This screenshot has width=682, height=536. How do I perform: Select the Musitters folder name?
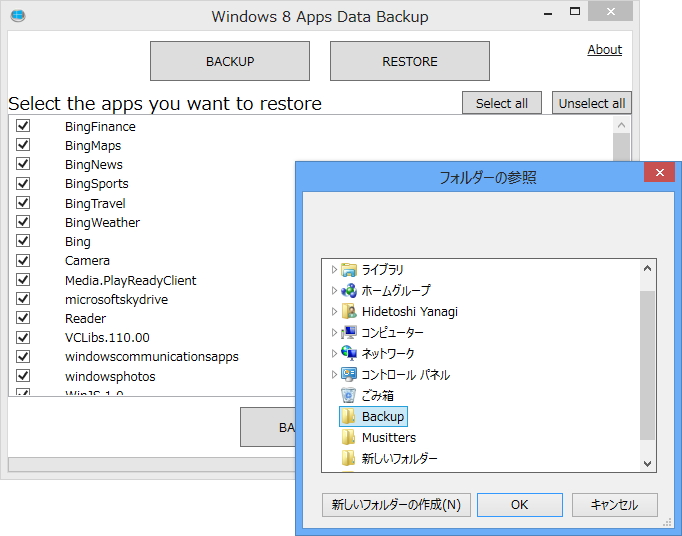tap(389, 437)
